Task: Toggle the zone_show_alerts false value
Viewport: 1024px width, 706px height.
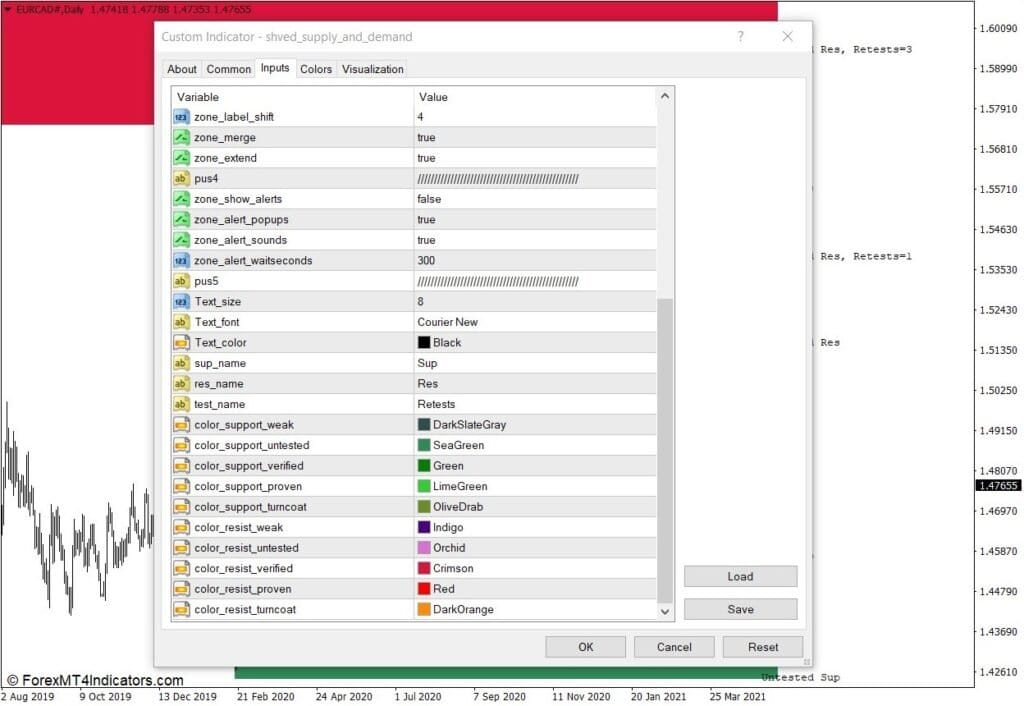Action: click(429, 199)
